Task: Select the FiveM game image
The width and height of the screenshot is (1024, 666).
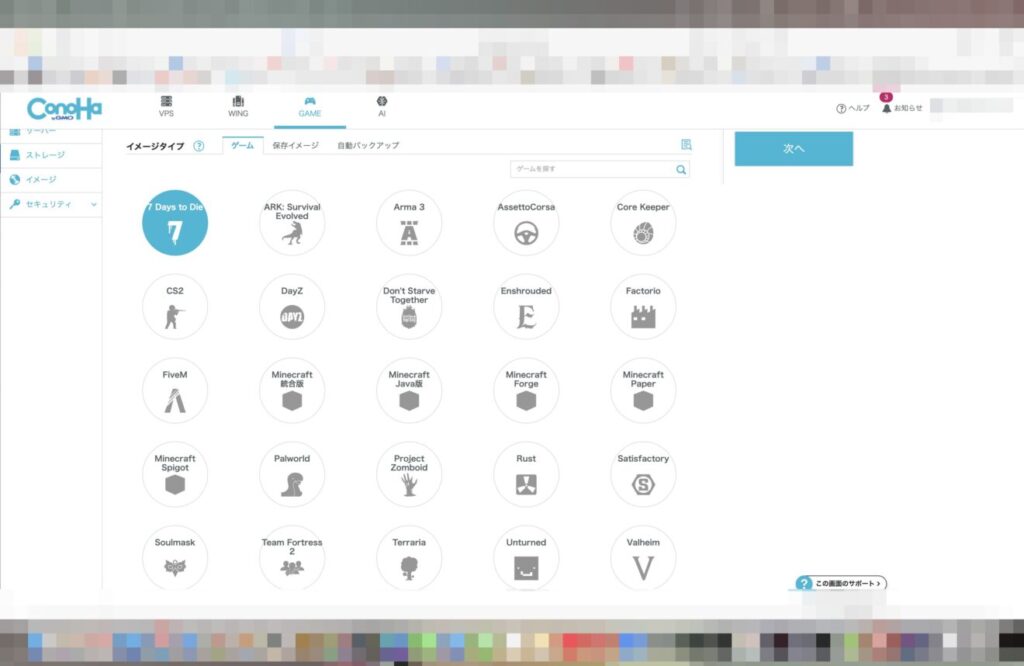Action: 175,390
